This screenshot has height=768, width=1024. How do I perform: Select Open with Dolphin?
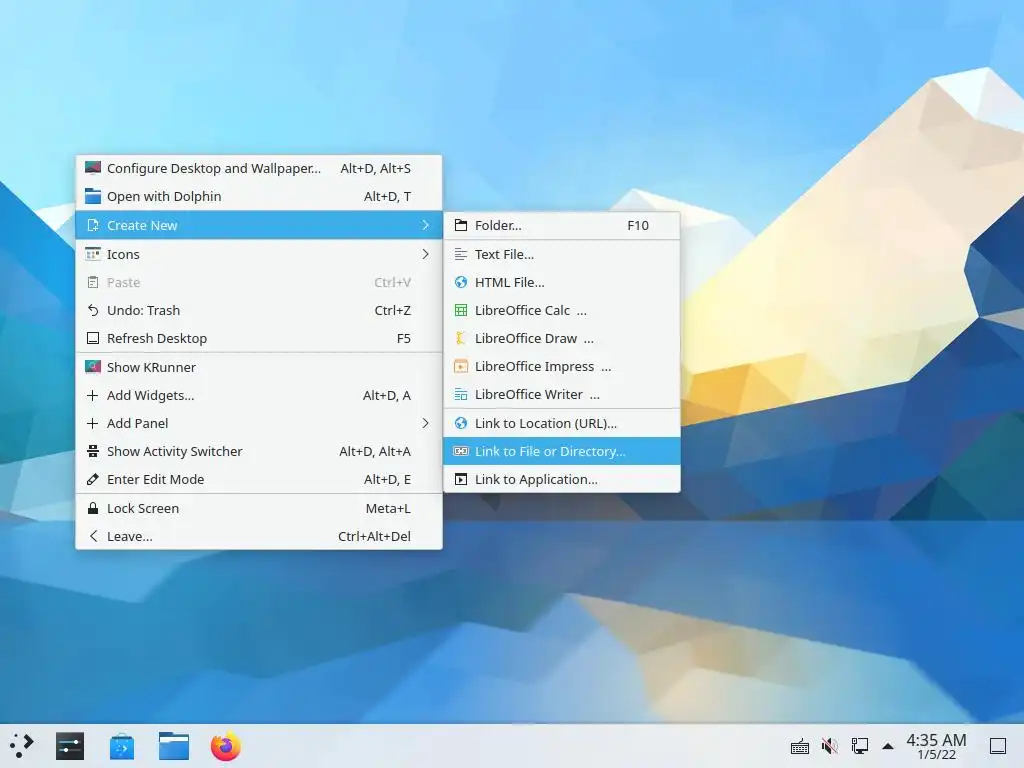[259, 197]
